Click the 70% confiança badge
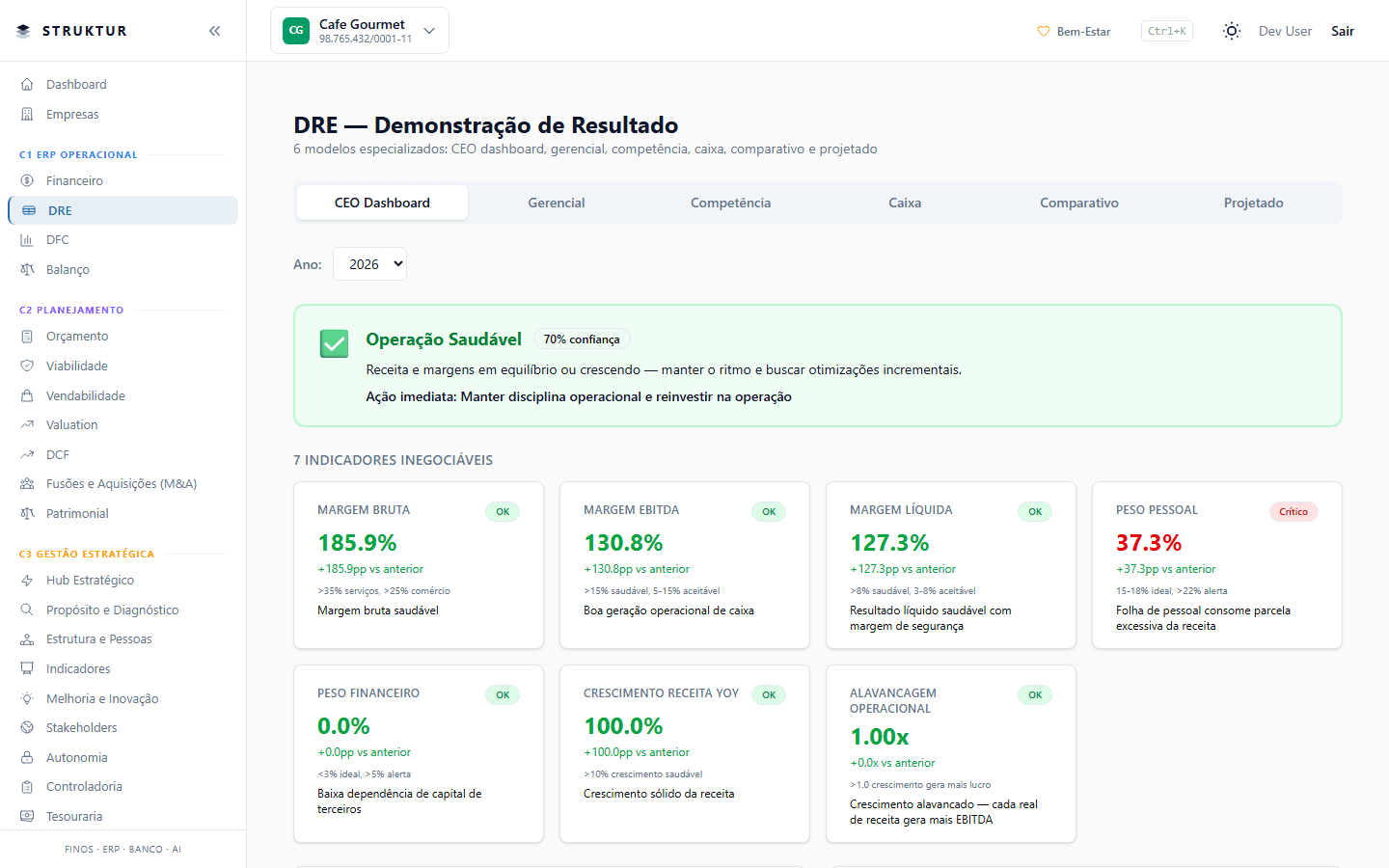 tap(582, 339)
